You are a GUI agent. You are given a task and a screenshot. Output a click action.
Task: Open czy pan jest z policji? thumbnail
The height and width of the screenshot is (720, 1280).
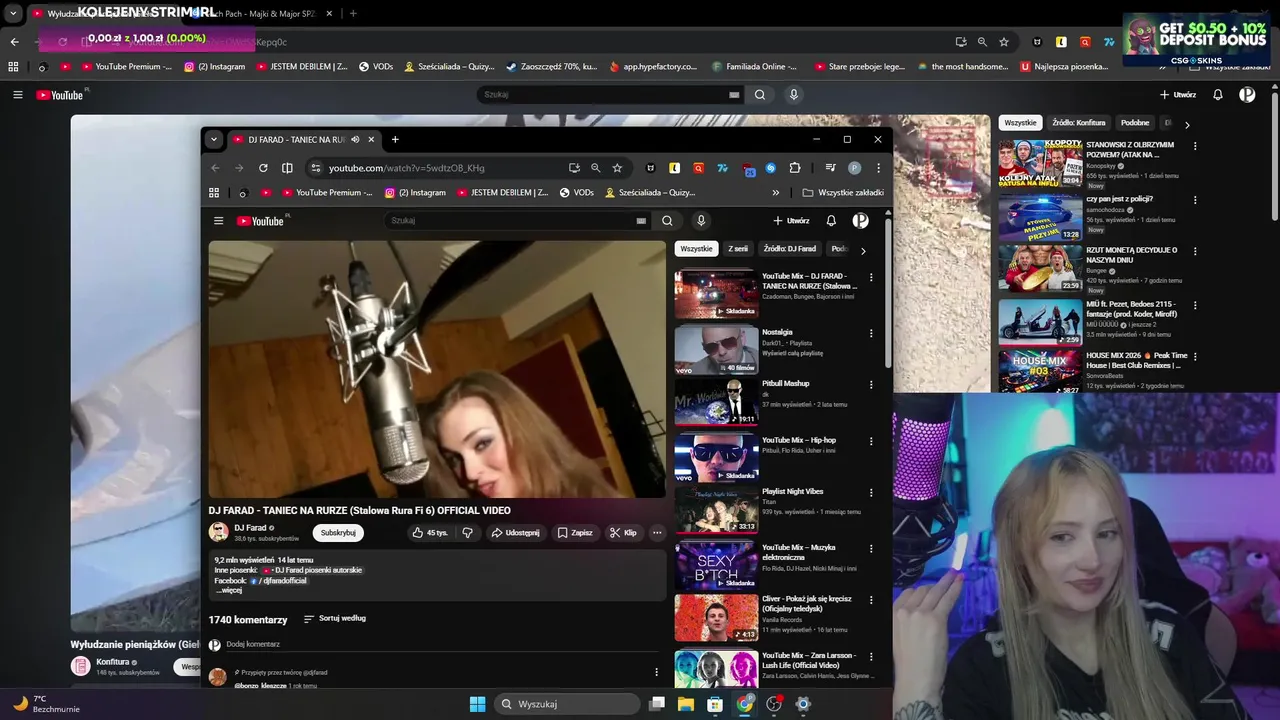click(x=1040, y=218)
